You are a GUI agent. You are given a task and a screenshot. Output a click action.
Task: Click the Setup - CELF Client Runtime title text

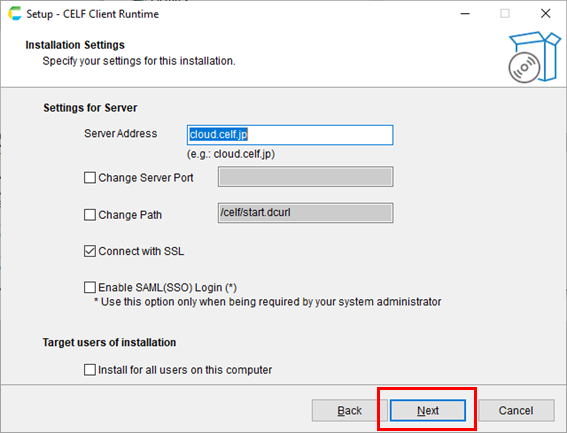pos(93,14)
